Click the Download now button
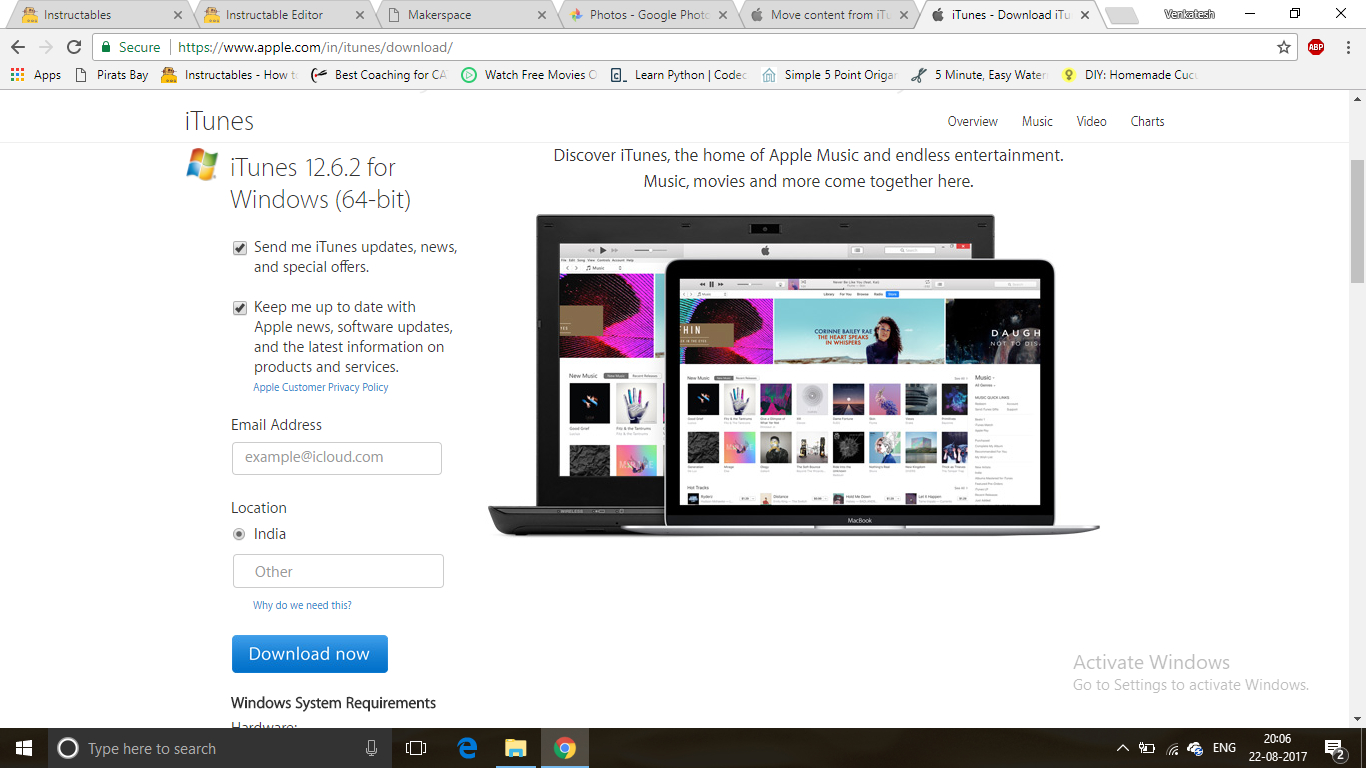 [x=310, y=654]
